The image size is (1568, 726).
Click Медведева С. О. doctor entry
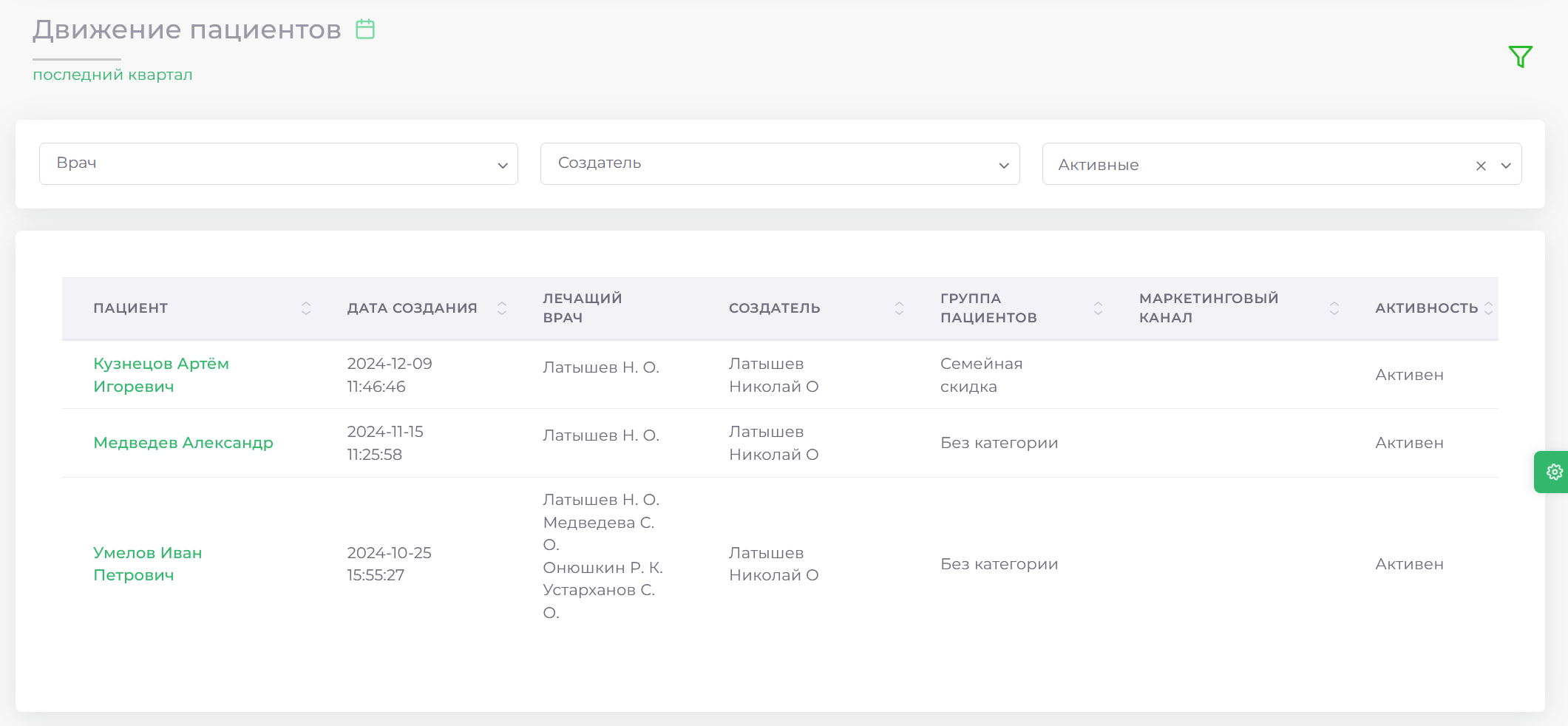pos(599,534)
